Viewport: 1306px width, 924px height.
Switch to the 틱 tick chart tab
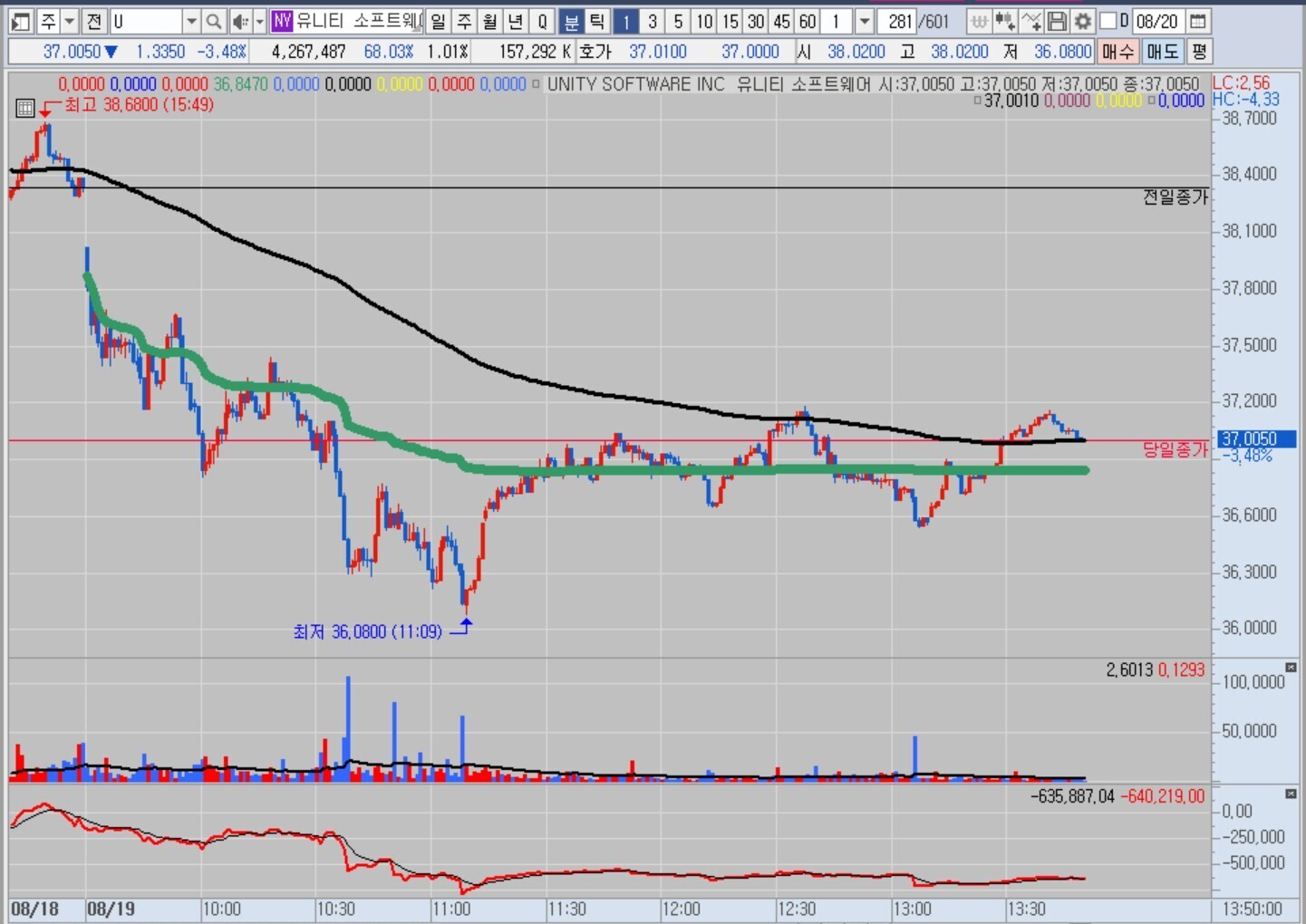tap(597, 21)
